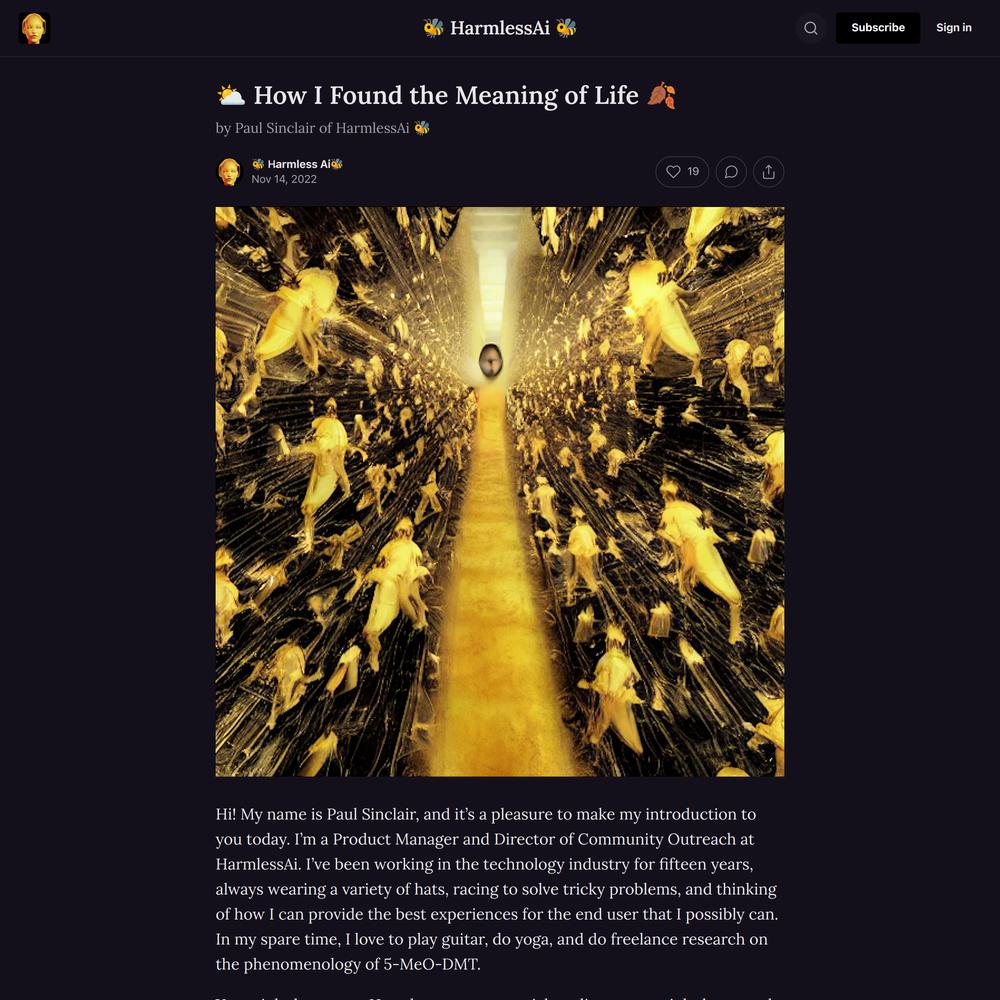
Task: Click the paragraph starting 'Hi! My name is Paul Sinclair'
Action: pos(497,889)
